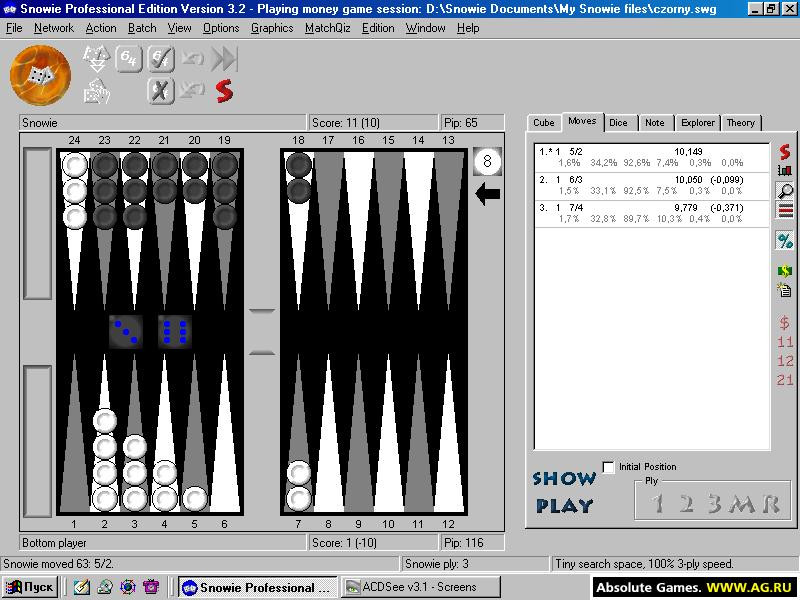Select move 2 entry 6/3 in list
The width and height of the screenshot is (800, 600).
click(x=652, y=185)
